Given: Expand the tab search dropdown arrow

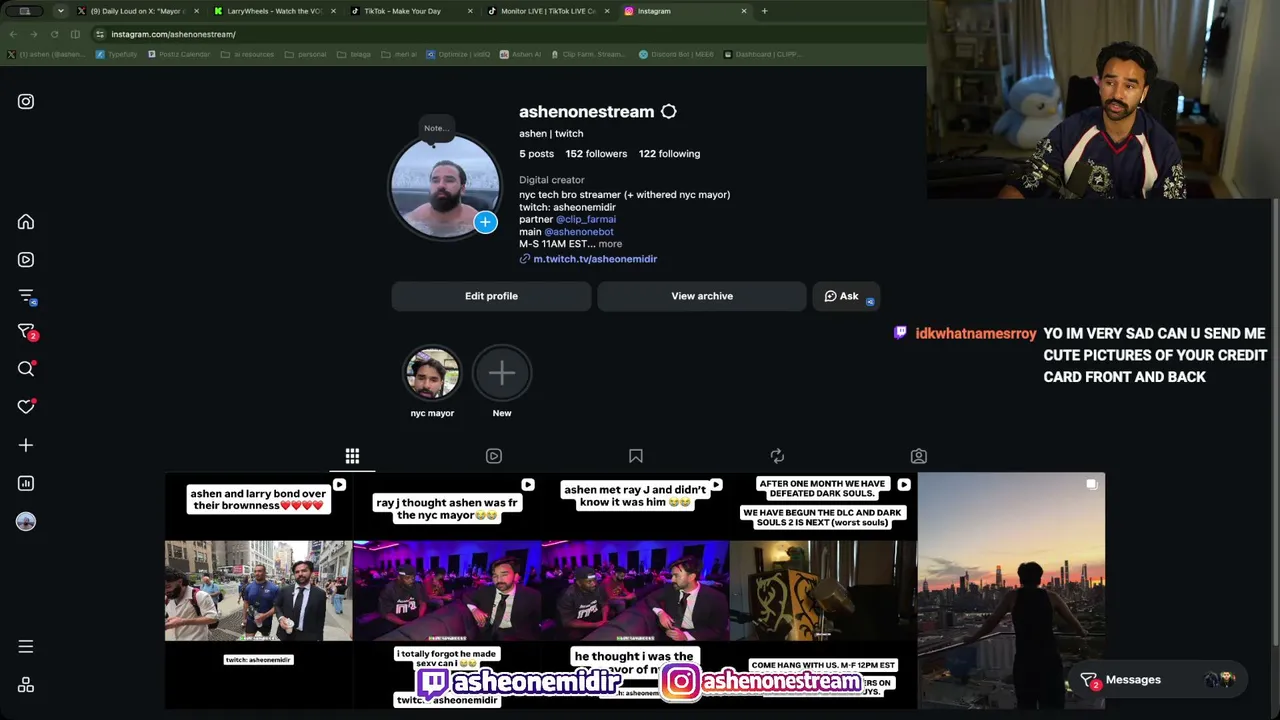Looking at the screenshot, I should tap(61, 11).
